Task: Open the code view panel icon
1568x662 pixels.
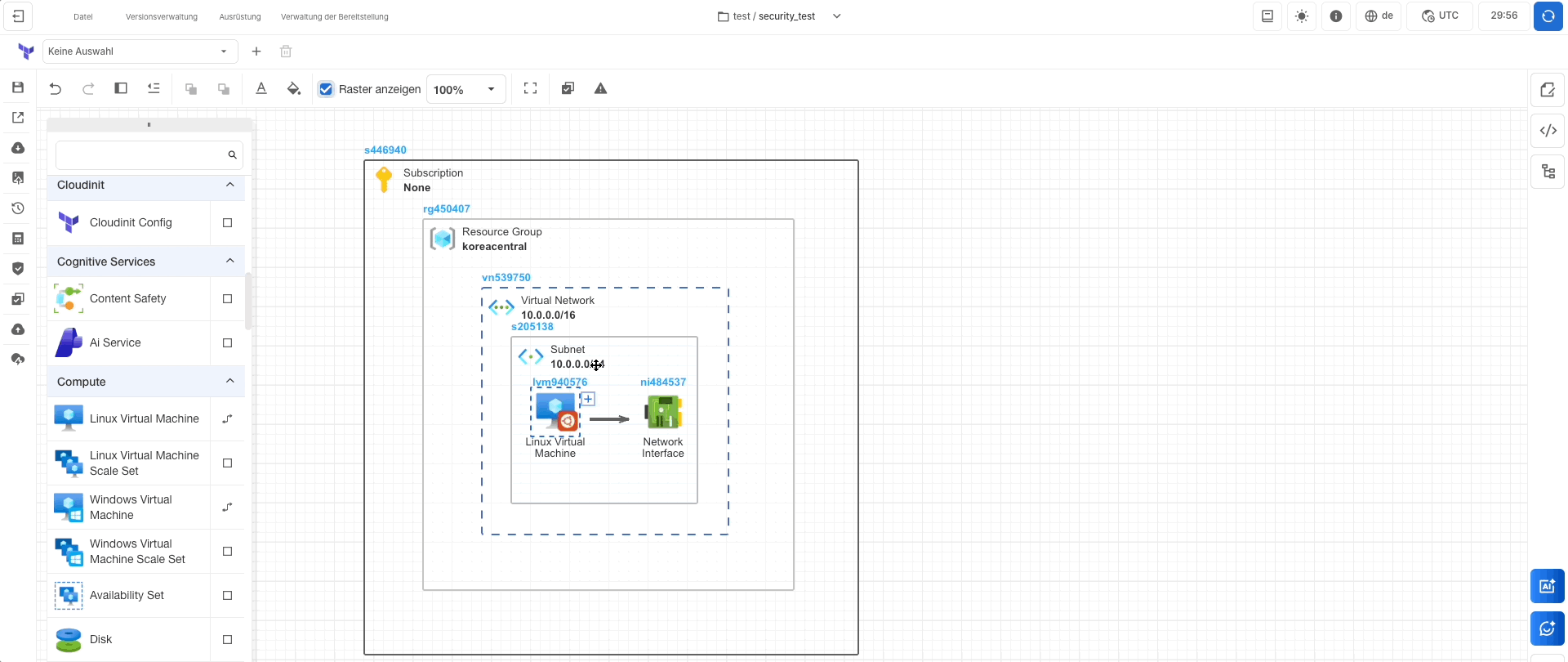Action: (1548, 131)
